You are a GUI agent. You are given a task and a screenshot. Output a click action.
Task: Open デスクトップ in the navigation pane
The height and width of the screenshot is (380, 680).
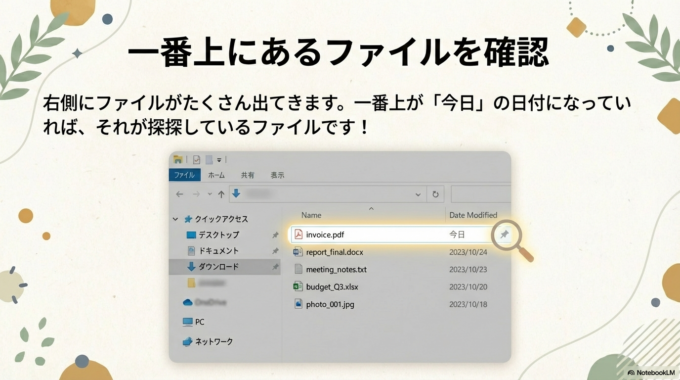click(x=219, y=235)
